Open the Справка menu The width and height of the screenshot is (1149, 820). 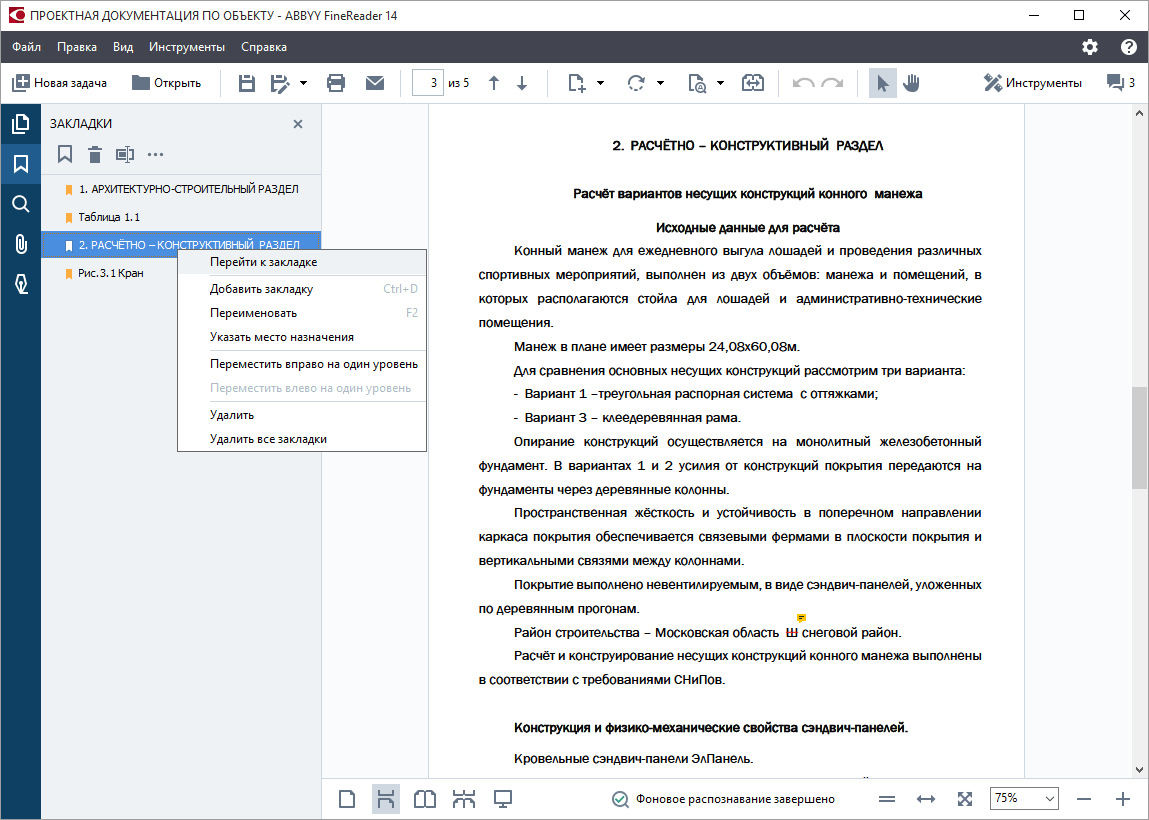coord(264,47)
